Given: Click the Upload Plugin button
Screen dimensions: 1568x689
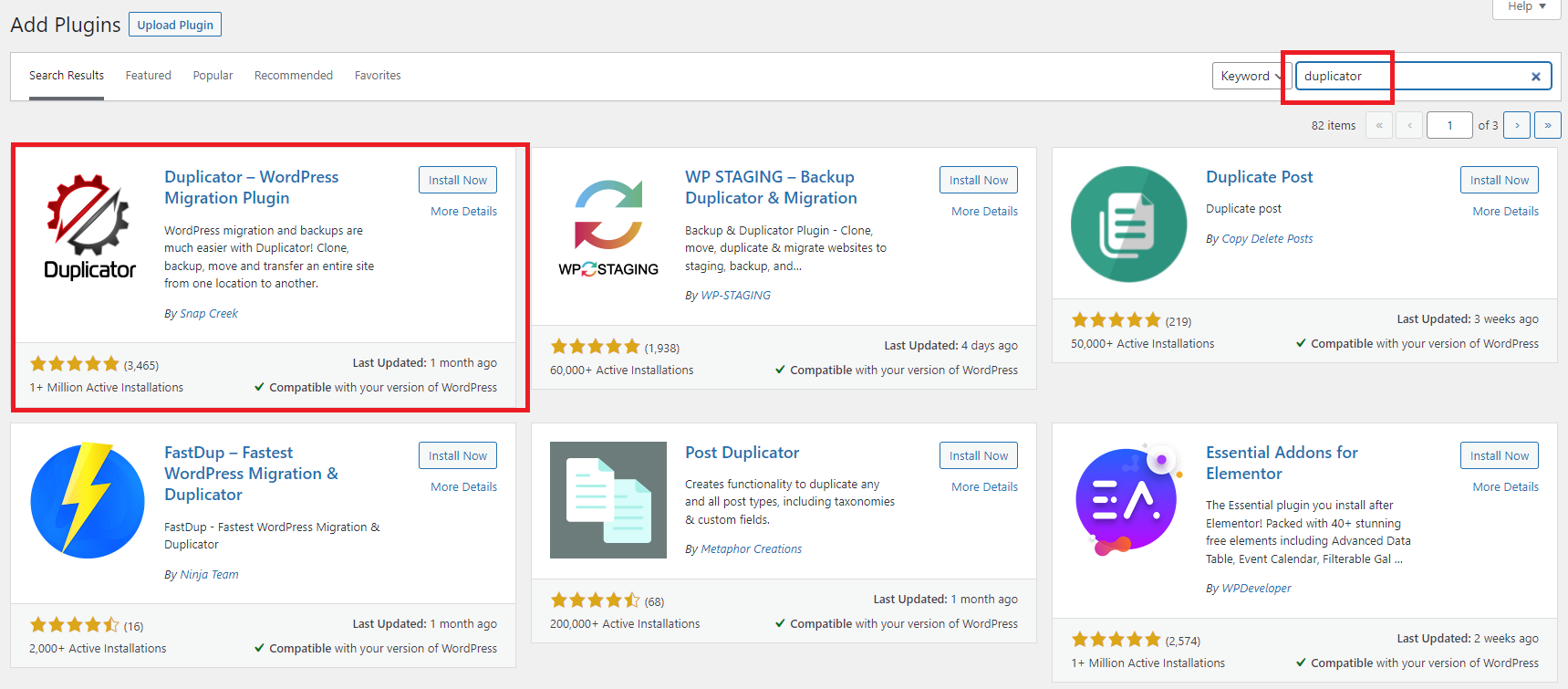Looking at the screenshot, I should pyautogui.click(x=175, y=25).
